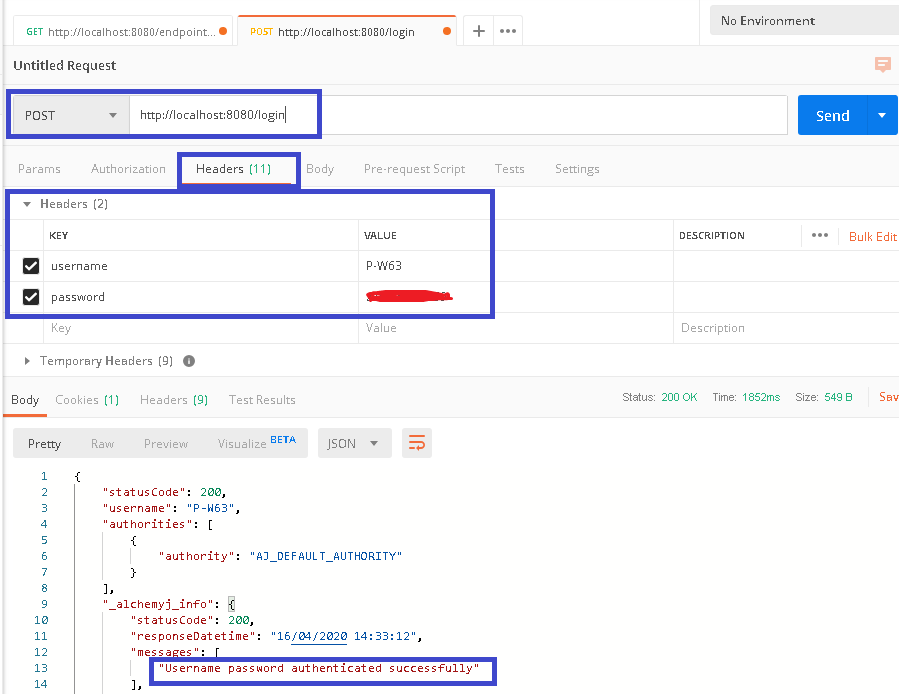The image size is (899, 694).
Task: Uncheck the password header checkbox
Action: pyautogui.click(x=31, y=297)
